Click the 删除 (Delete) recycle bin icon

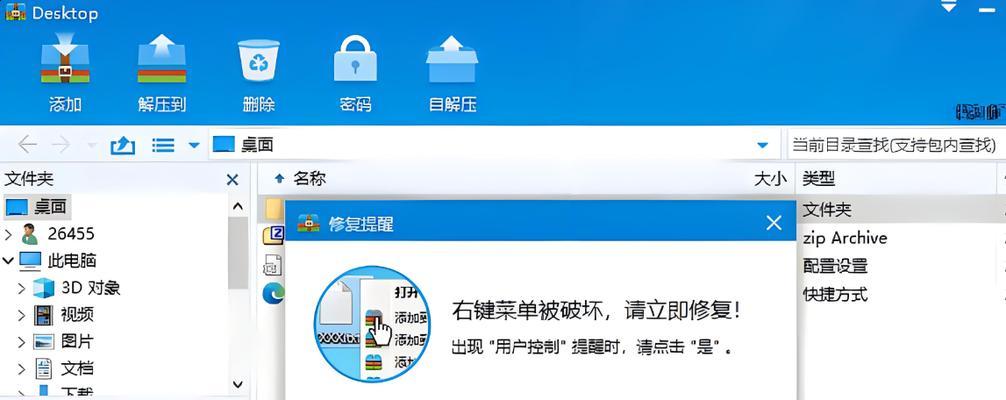(x=259, y=60)
